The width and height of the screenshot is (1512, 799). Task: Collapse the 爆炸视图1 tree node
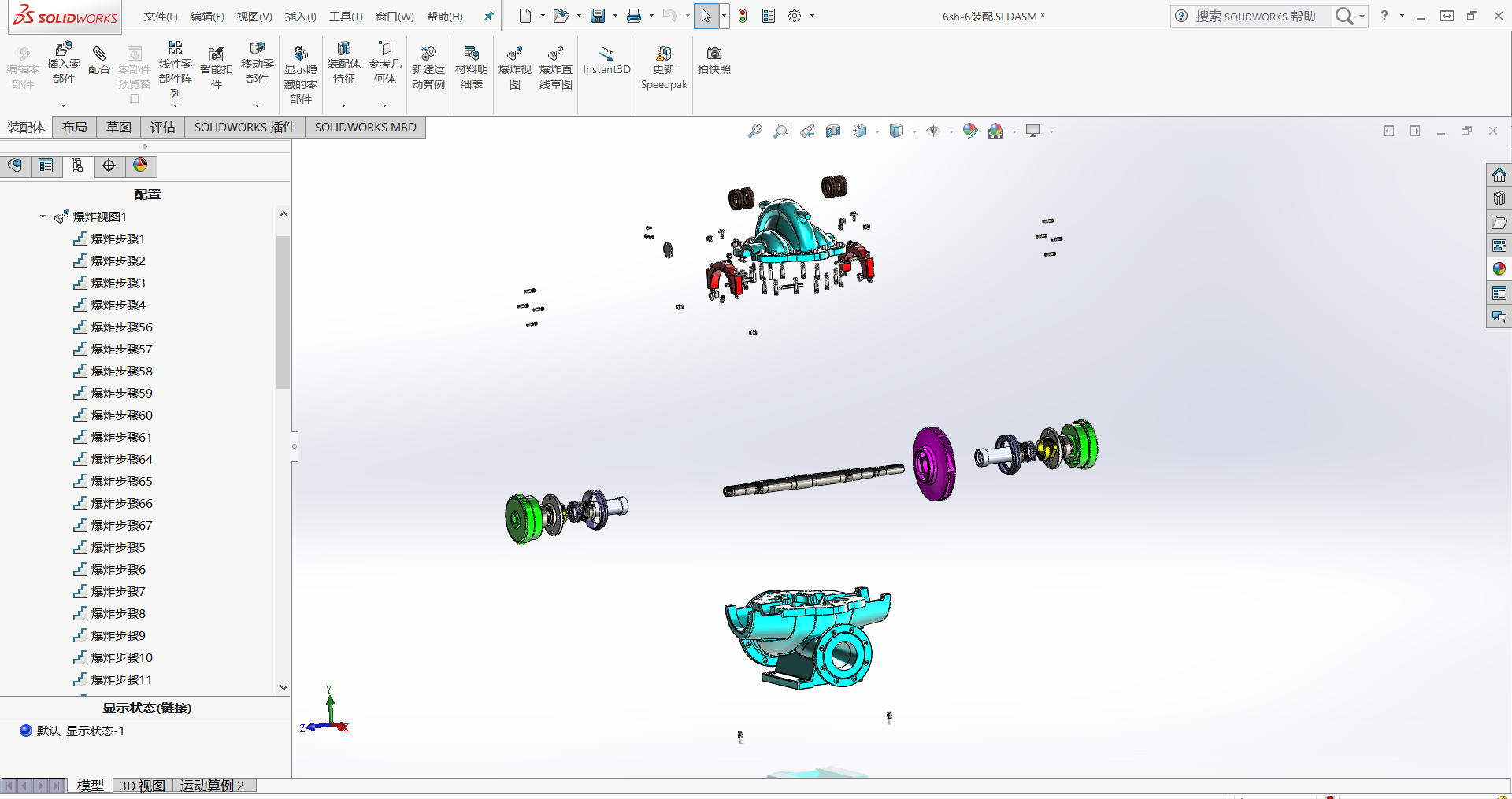43,216
